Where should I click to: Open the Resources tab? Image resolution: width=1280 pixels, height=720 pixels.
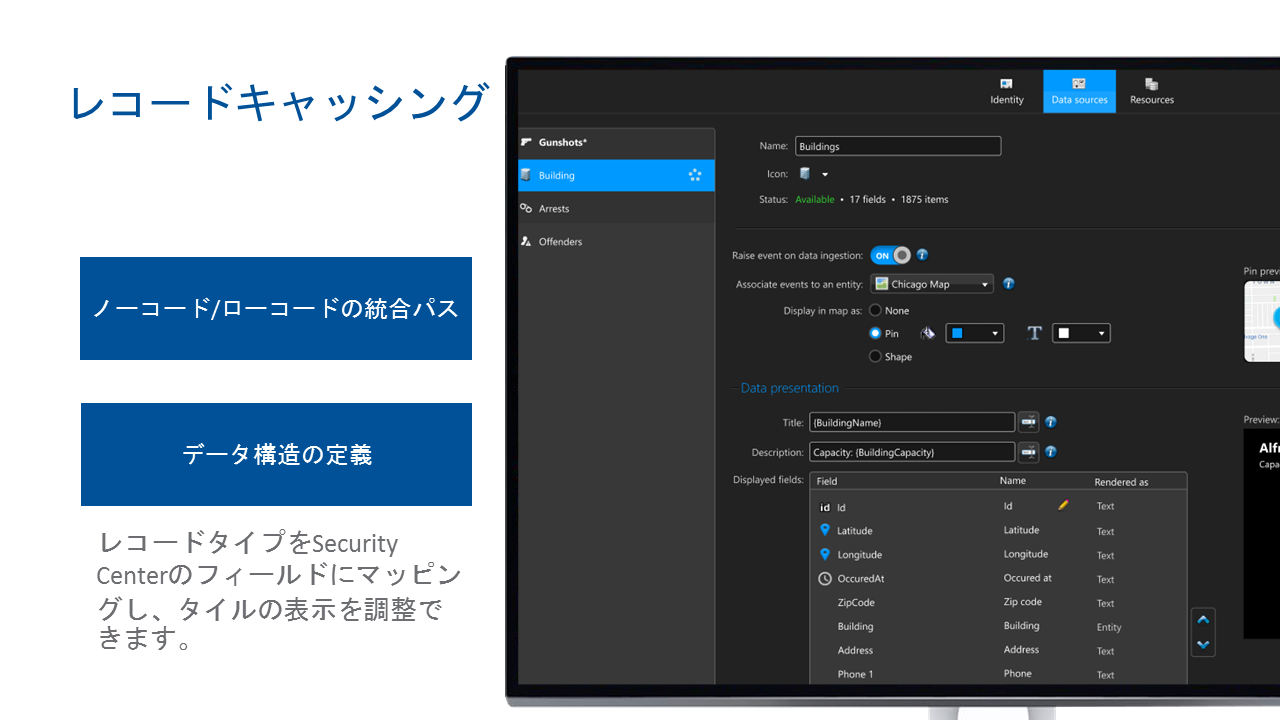pos(1152,91)
